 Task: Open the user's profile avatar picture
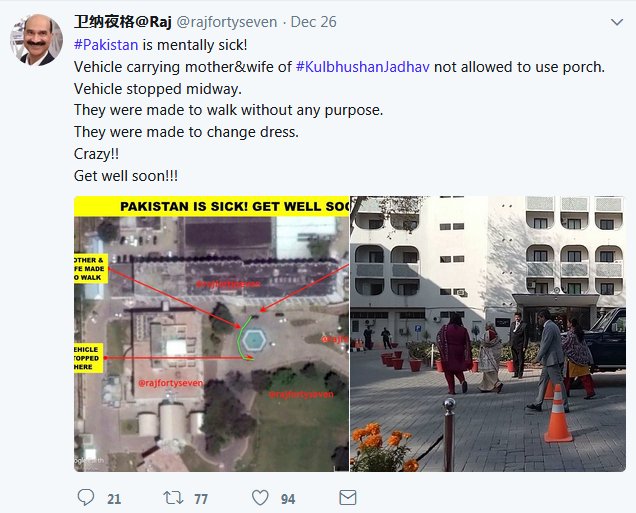[37, 39]
